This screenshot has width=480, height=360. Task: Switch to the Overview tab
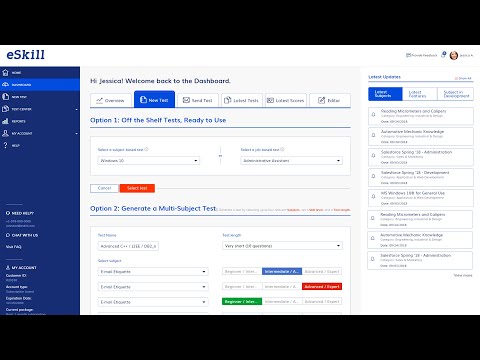click(x=111, y=100)
